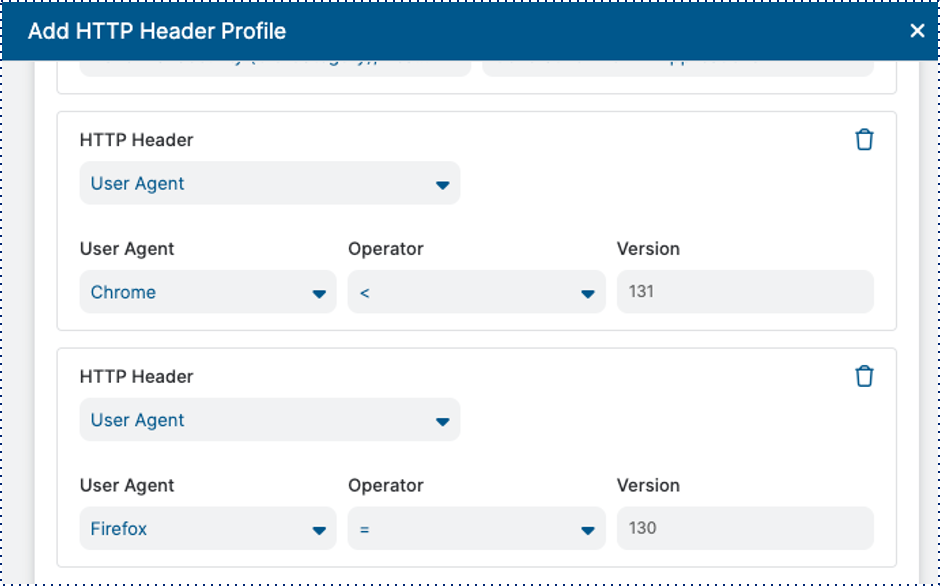The width and height of the screenshot is (940, 586).
Task: Click the Add HTTP Header Profile title
Action: [157, 31]
